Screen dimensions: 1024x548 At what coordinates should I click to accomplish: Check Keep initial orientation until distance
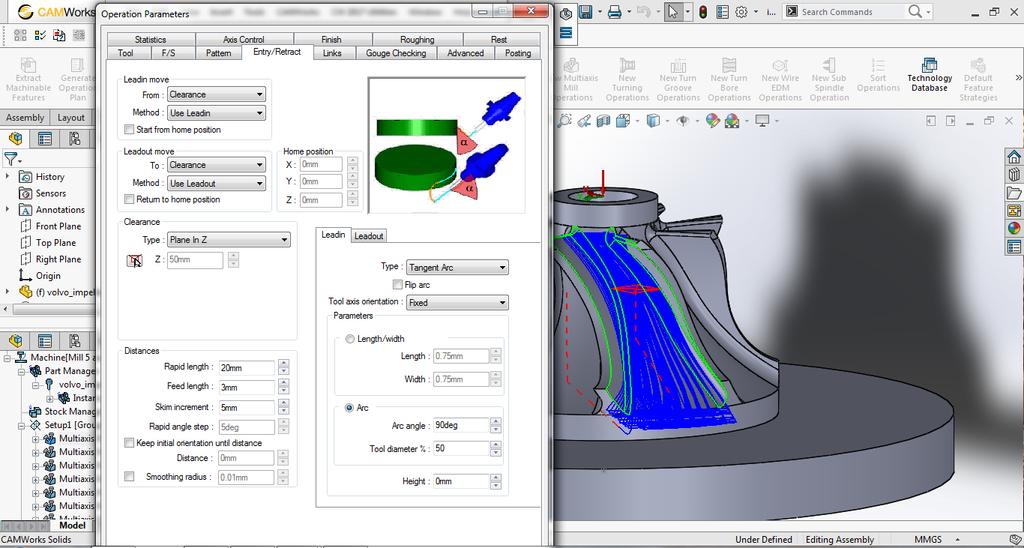[x=129, y=443]
